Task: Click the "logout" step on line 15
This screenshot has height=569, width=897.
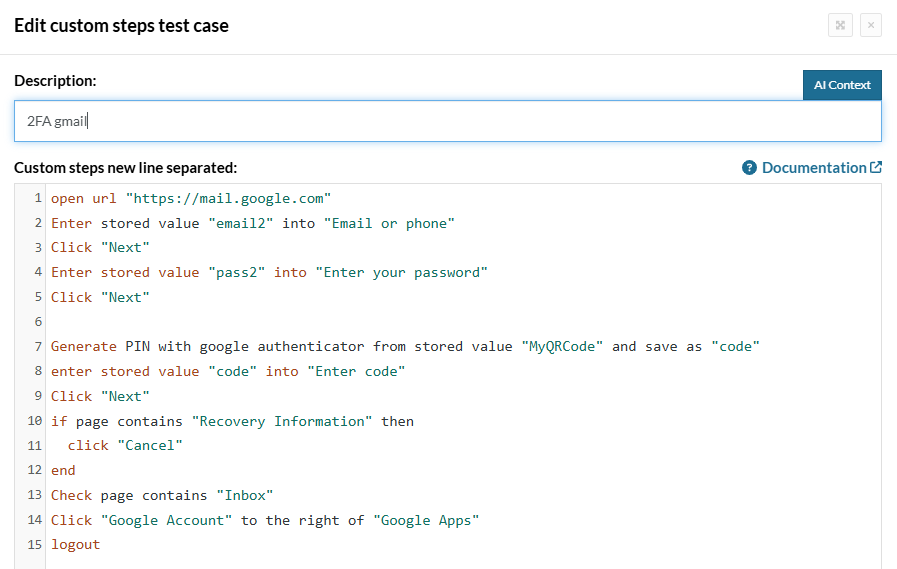Action: click(76, 545)
